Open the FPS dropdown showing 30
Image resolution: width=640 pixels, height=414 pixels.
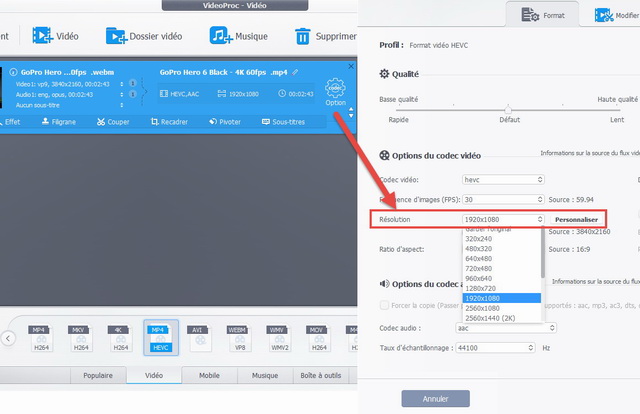(x=503, y=200)
